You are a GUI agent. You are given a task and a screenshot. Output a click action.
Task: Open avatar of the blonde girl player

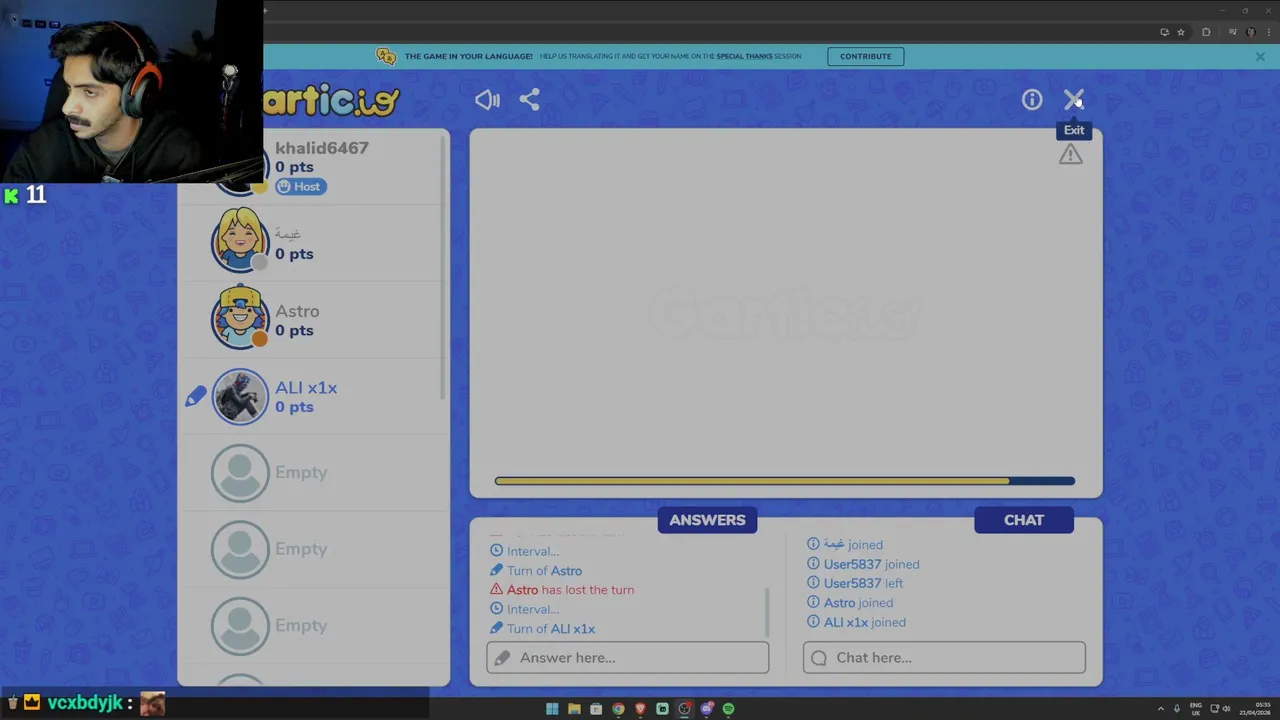[x=240, y=240]
